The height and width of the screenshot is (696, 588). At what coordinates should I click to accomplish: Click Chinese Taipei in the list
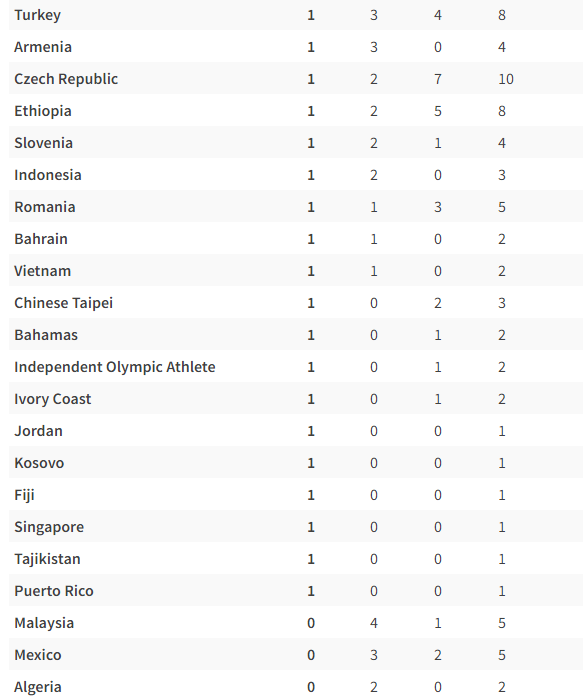(63, 303)
